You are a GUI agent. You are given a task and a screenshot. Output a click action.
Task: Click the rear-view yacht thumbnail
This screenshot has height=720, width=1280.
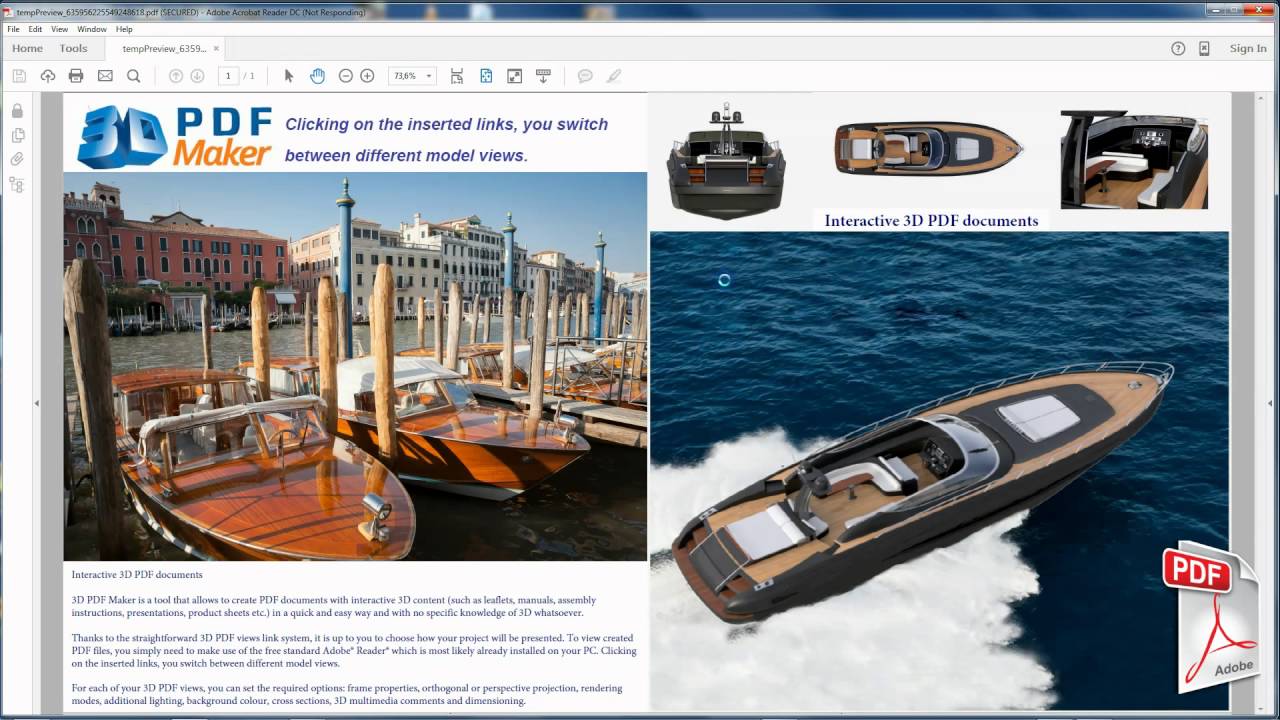click(x=726, y=160)
